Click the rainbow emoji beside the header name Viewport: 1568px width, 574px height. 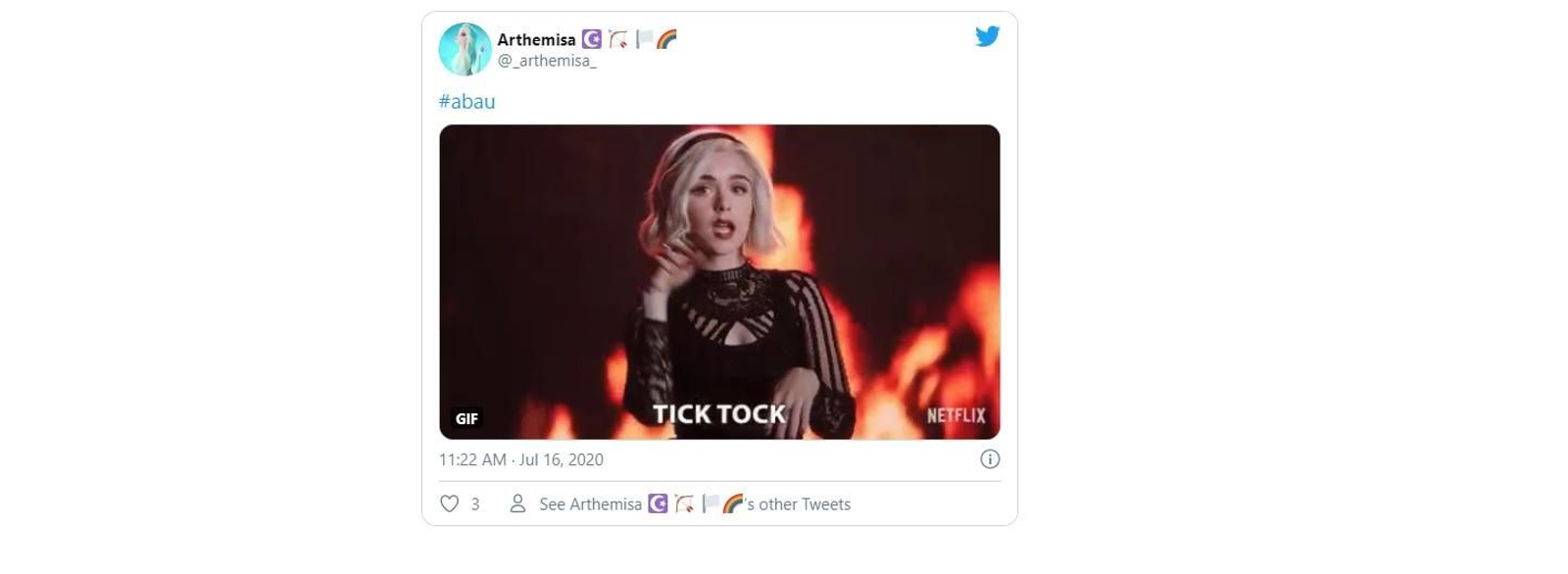pyautogui.click(x=666, y=39)
